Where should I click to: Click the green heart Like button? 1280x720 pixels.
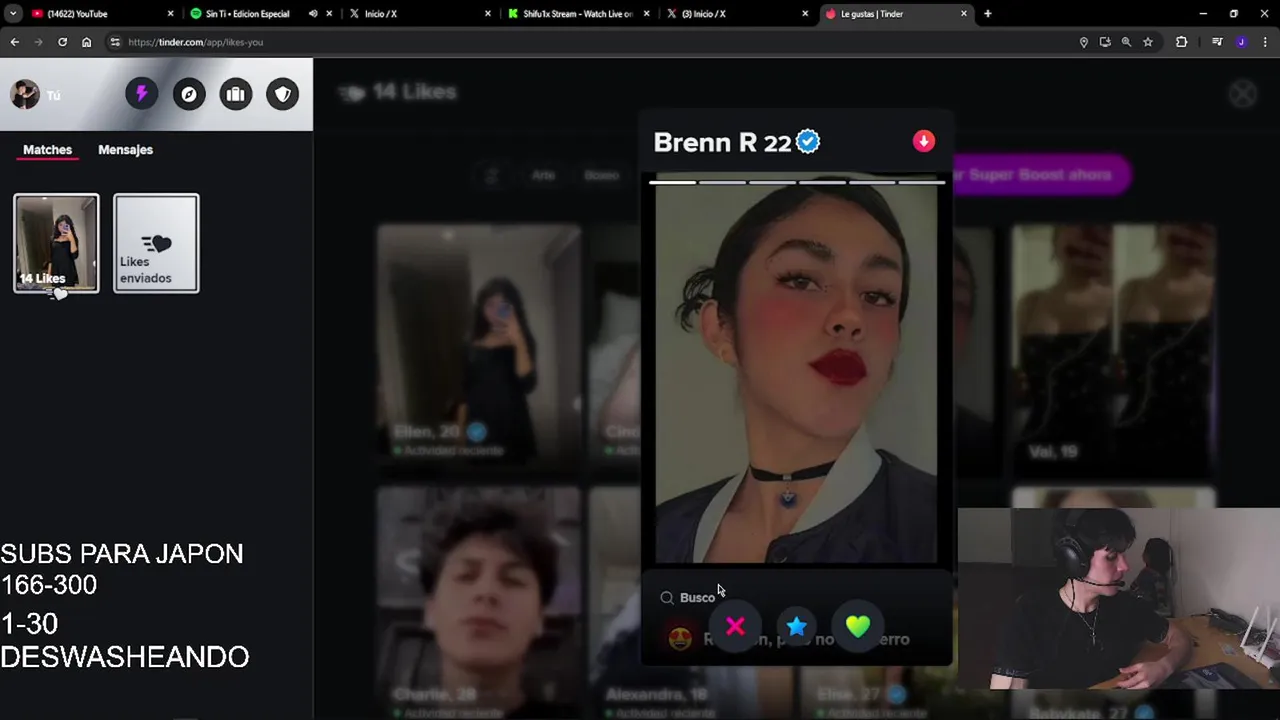point(858,627)
